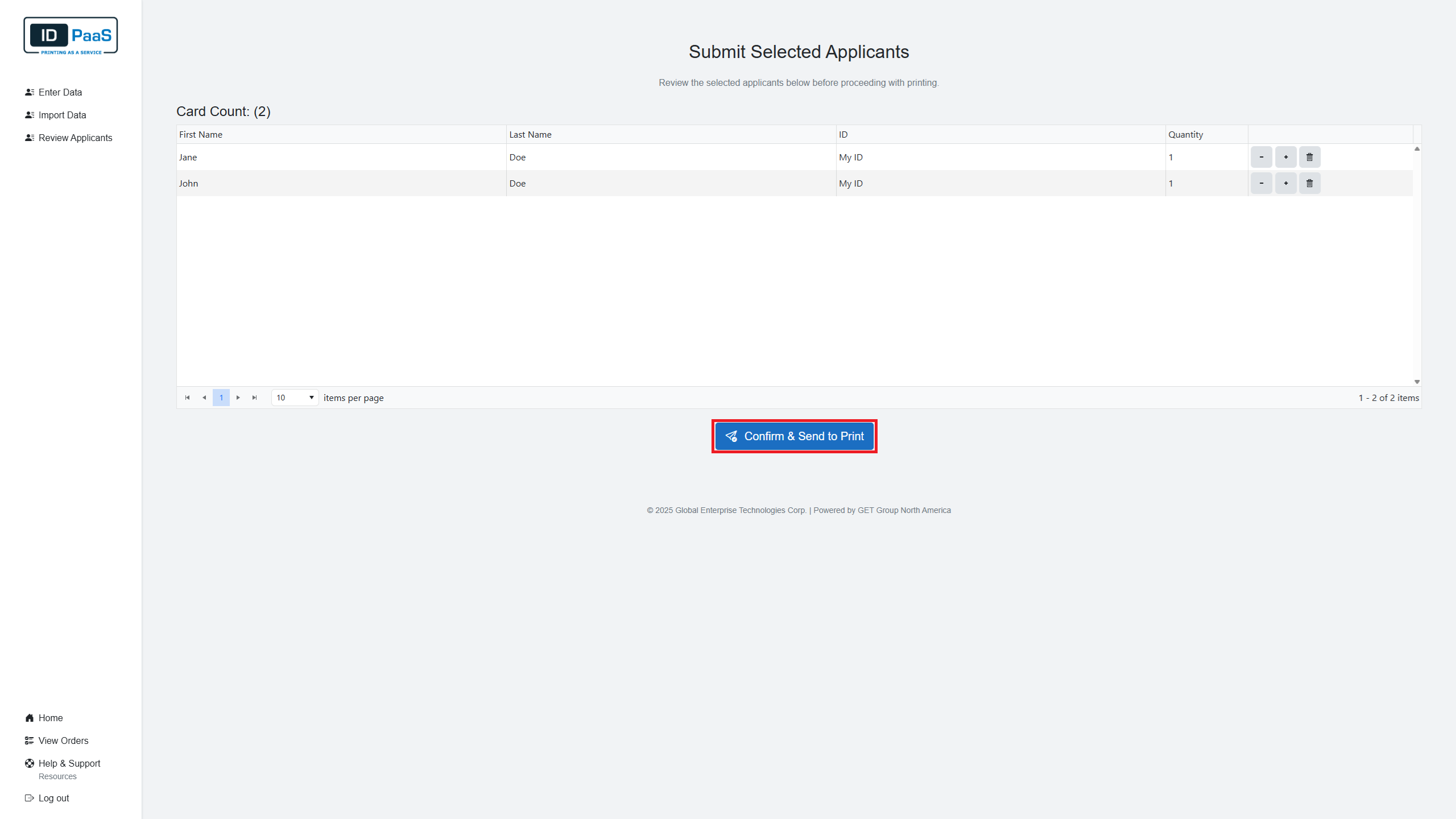Screen dimensions: 1456x819
Task: Open Enter Data in sidebar
Action: [60, 92]
